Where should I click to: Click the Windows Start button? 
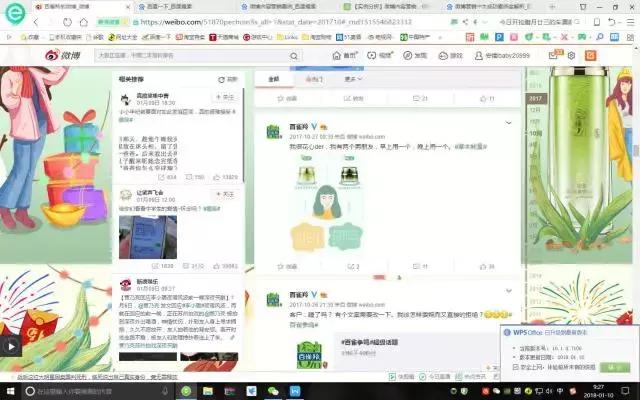pos(10,391)
